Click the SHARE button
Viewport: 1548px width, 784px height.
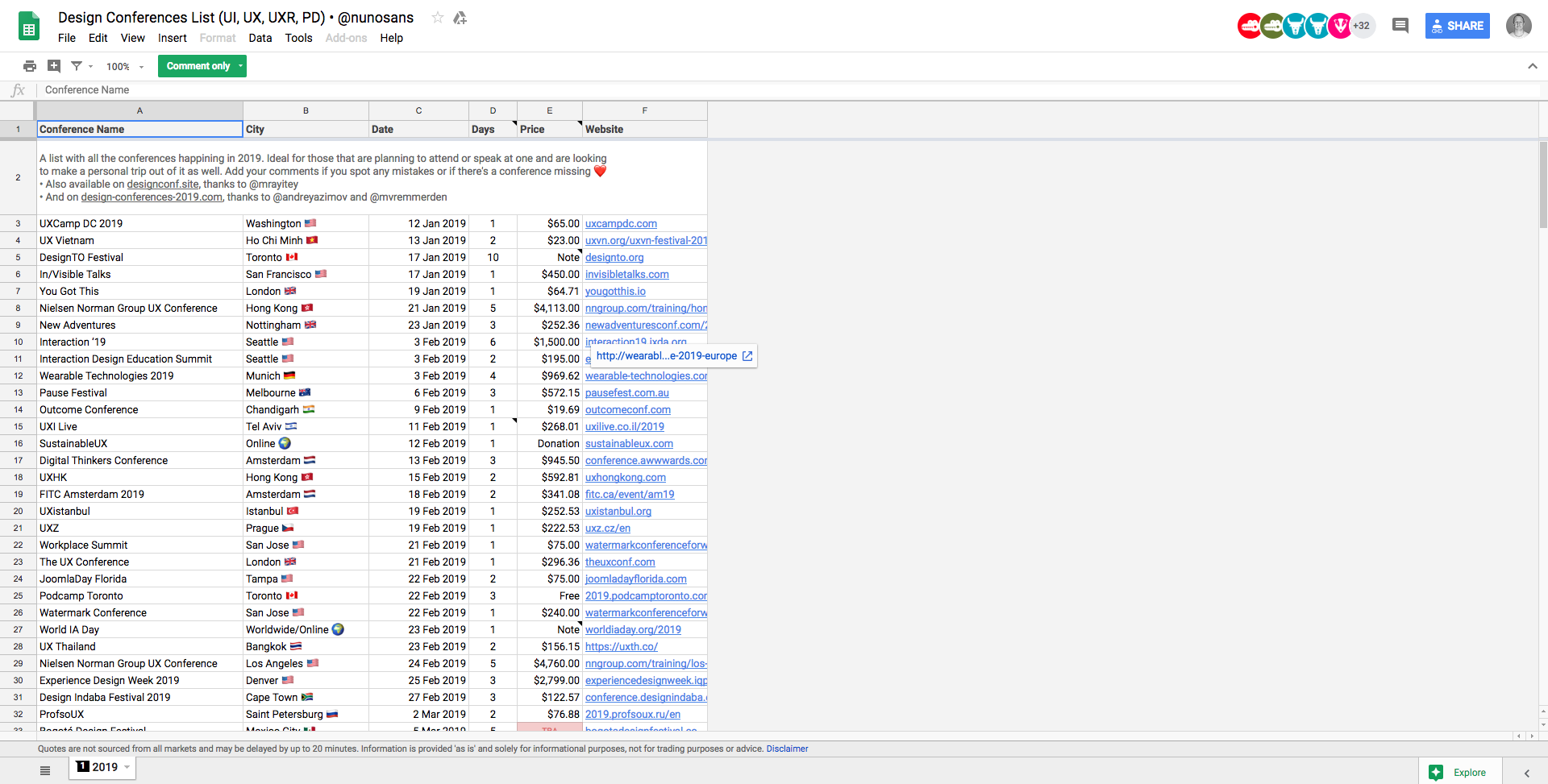click(1458, 26)
